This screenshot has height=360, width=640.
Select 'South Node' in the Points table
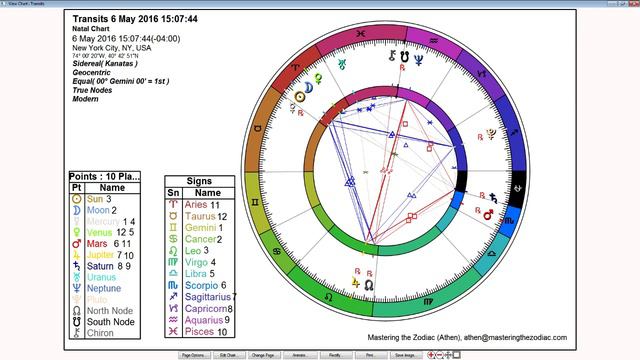[111, 322]
